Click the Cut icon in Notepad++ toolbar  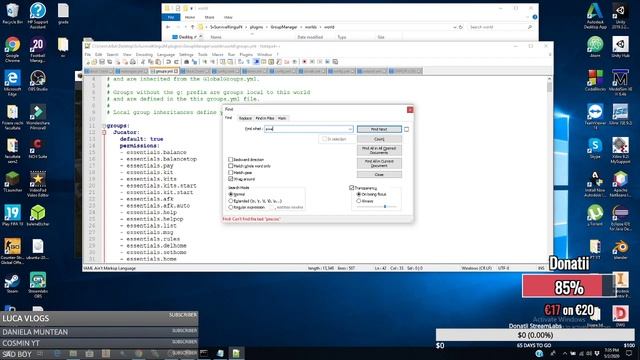pyautogui.click(x=143, y=62)
